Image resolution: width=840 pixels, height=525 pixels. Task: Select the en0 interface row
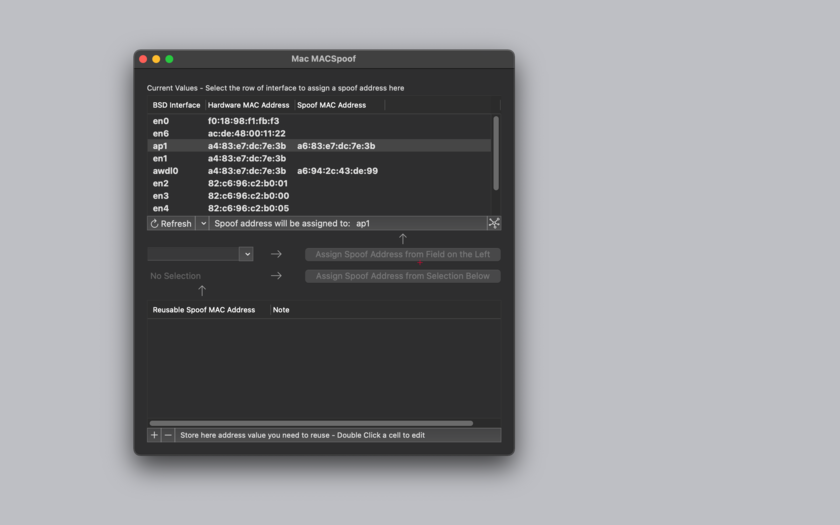point(319,121)
